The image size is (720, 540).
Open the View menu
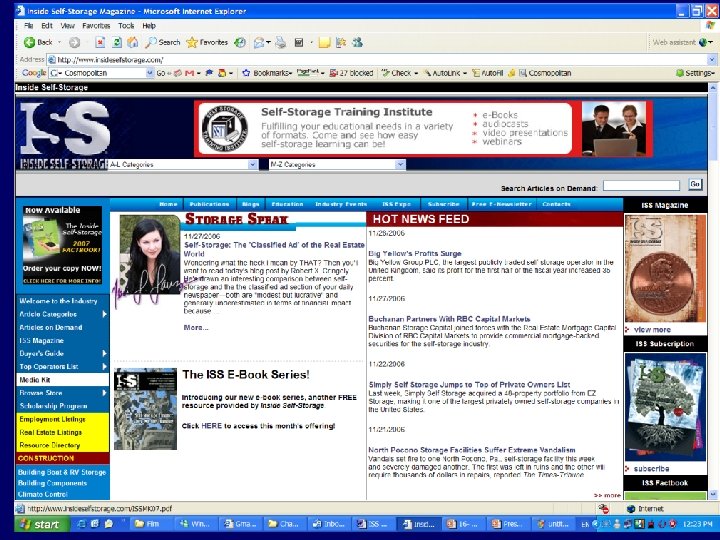(68, 26)
